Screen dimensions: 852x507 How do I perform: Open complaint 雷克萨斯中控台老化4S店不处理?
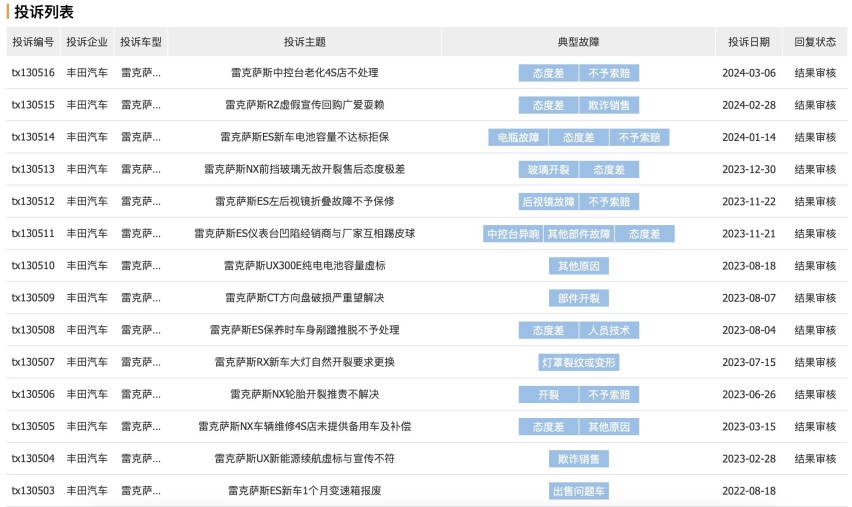click(x=304, y=73)
